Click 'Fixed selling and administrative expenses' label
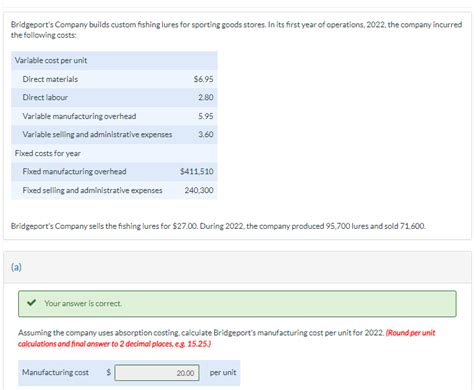The image size is (474, 390). pos(92,190)
